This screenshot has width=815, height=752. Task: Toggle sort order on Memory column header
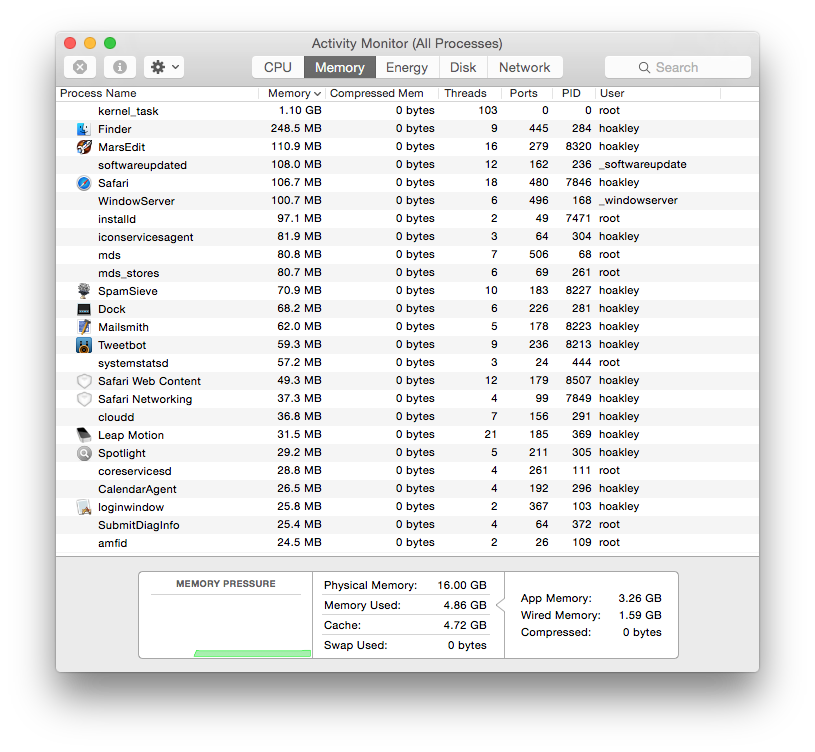point(292,94)
